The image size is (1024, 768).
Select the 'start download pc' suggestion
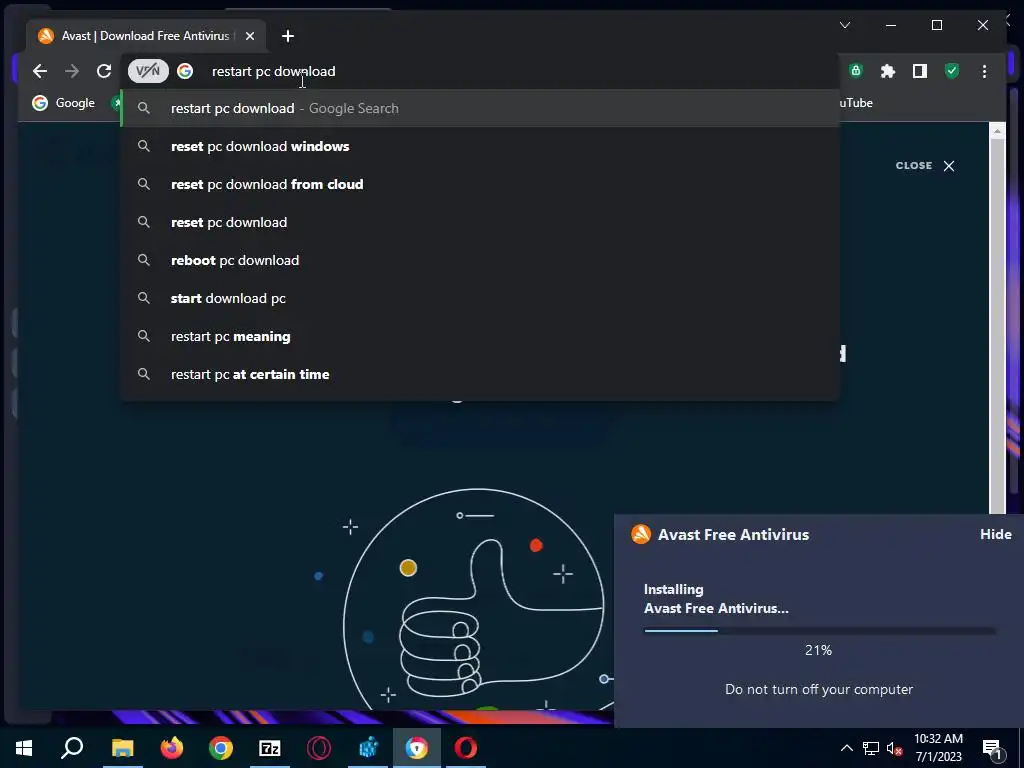pos(480,298)
